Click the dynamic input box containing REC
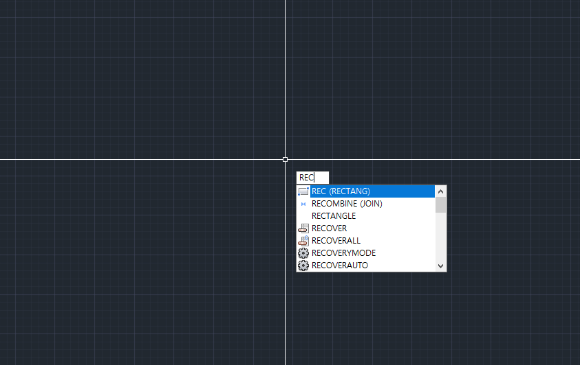580x365 pixels. coord(313,178)
